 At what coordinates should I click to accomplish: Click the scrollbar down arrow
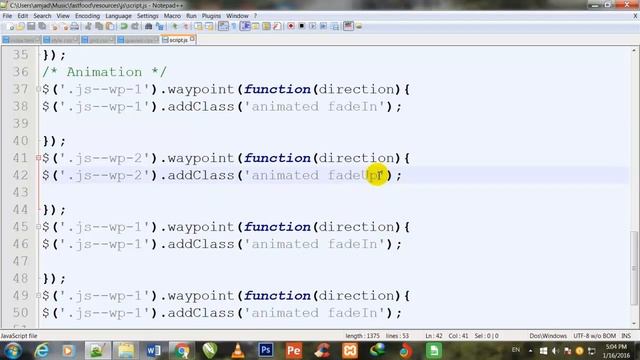click(634, 324)
